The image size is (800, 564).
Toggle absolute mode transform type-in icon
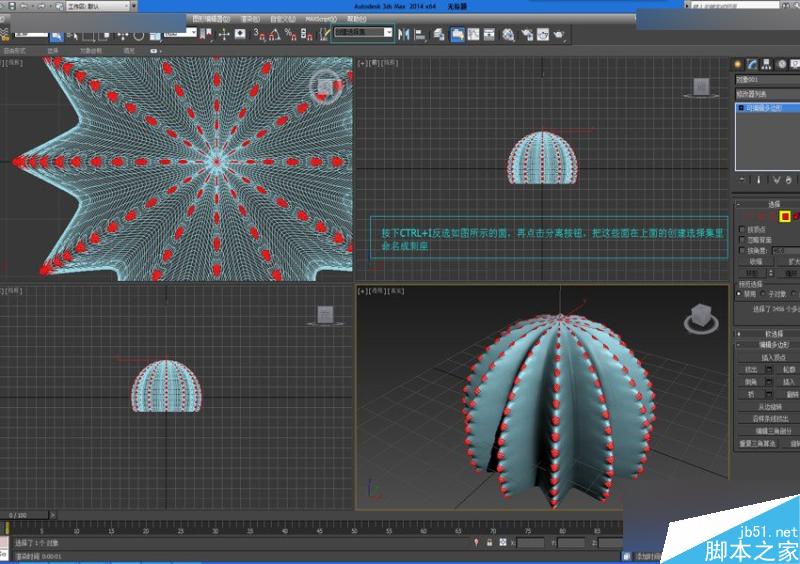pyautogui.click(x=503, y=542)
